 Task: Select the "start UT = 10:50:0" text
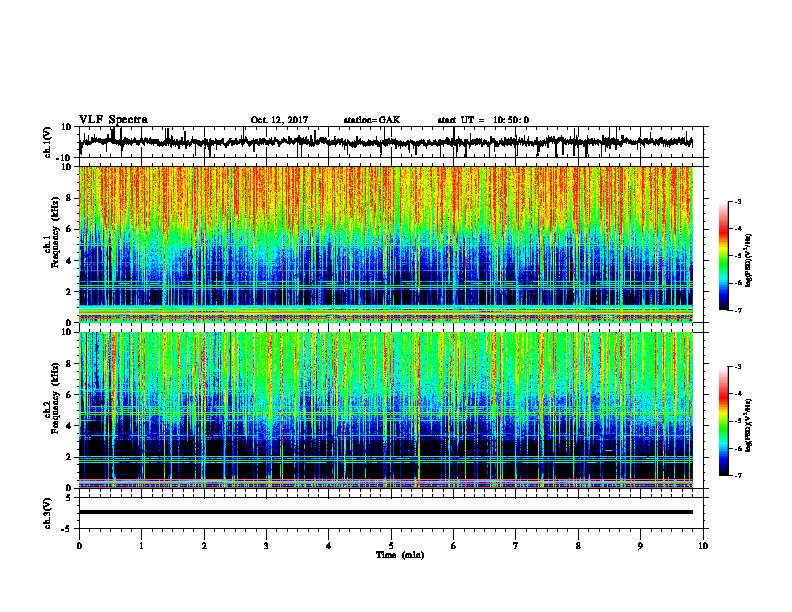pyautogui.click(x=483, y=120)
